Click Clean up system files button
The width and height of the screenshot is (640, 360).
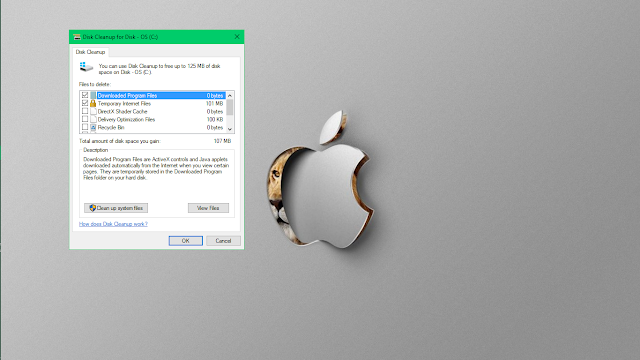click(116, 208)
